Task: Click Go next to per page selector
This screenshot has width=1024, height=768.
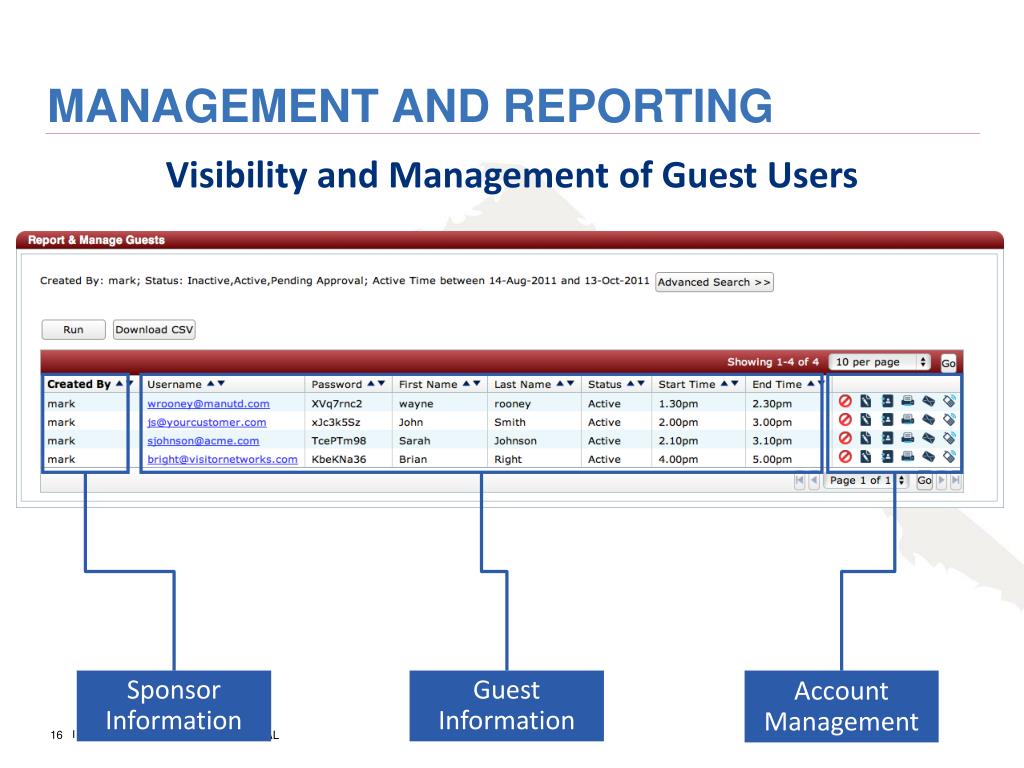Action: point(948,363)
